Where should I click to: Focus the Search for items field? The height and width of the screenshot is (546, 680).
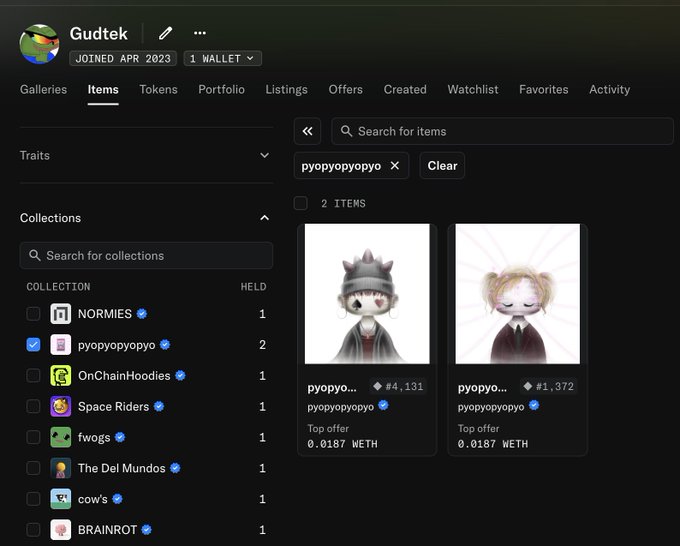click(x=502, y=131)
